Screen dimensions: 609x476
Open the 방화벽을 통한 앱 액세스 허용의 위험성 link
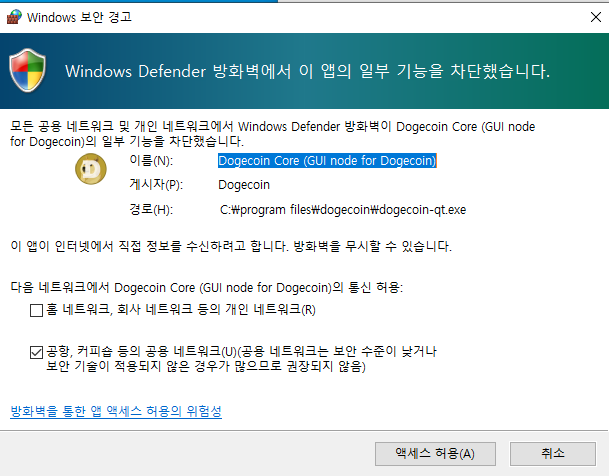tap(116, 411)
